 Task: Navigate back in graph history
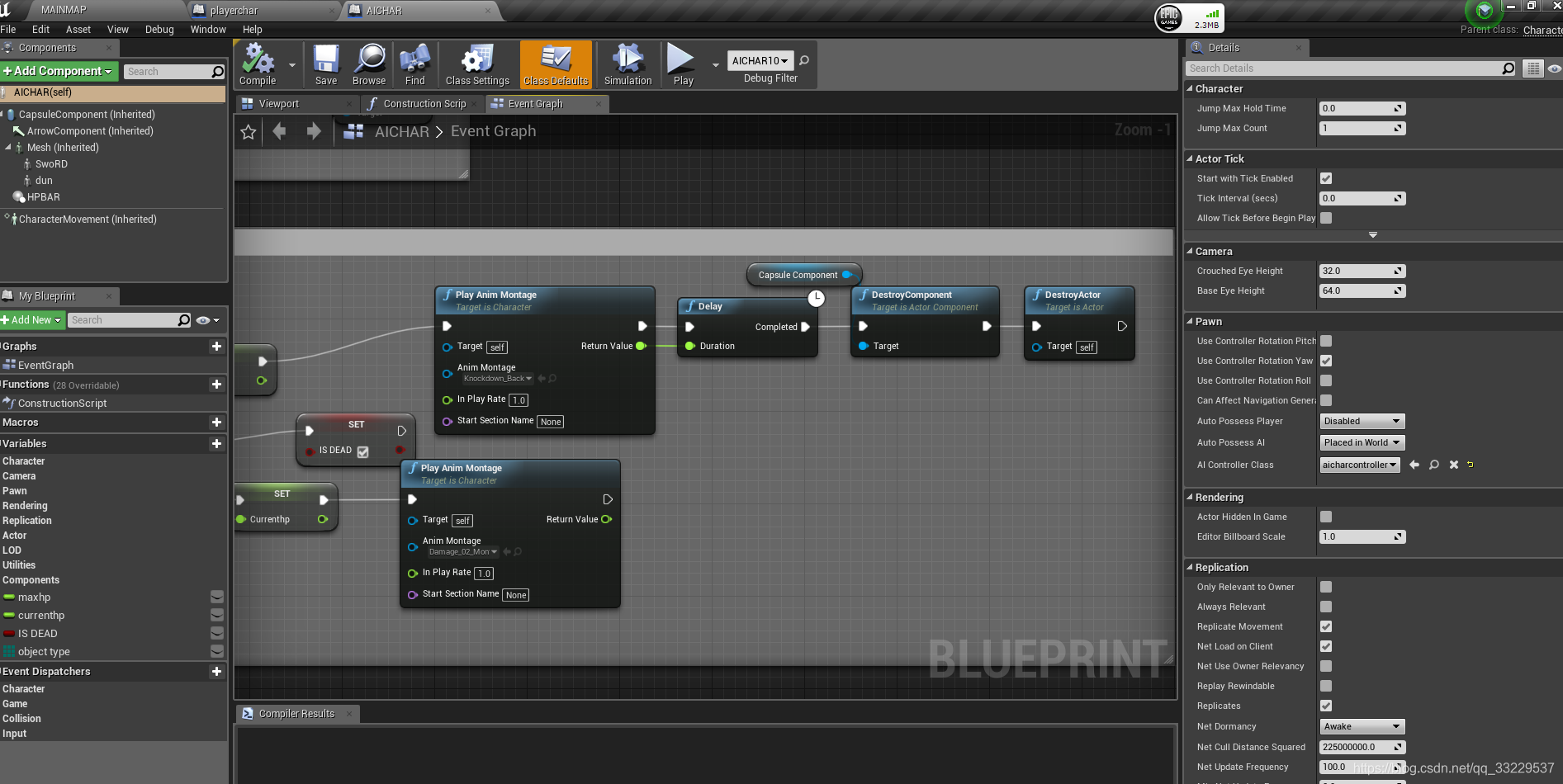pos(279,130)
